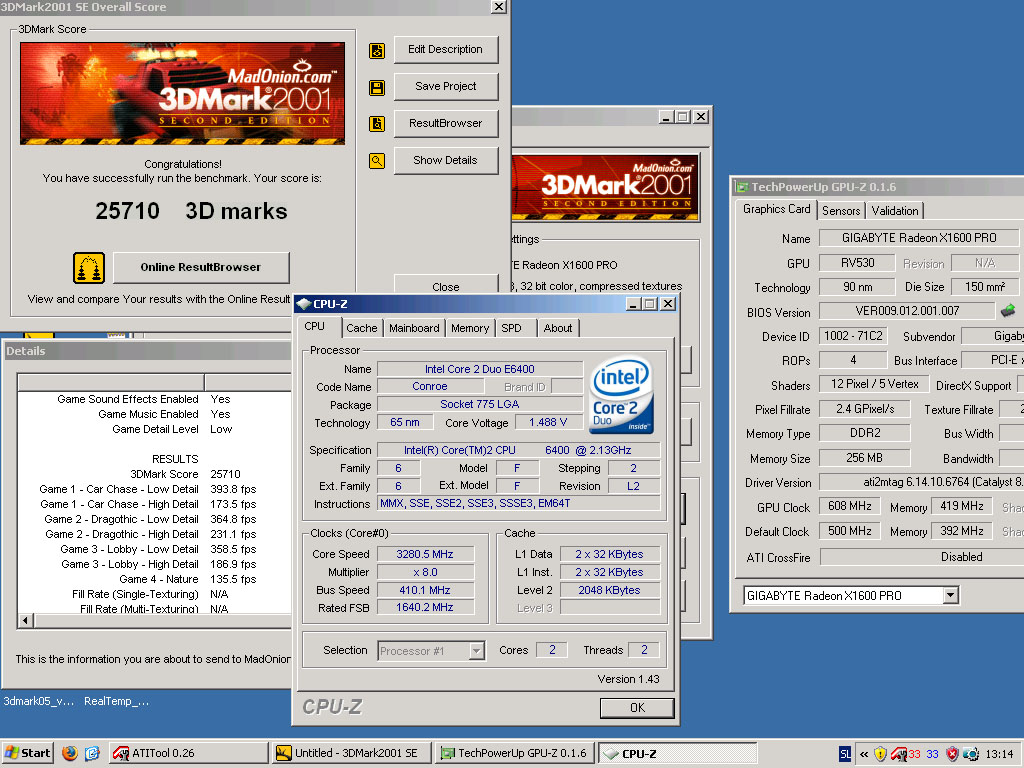Click the GPU-Z title bar icon

pos(742,187)
